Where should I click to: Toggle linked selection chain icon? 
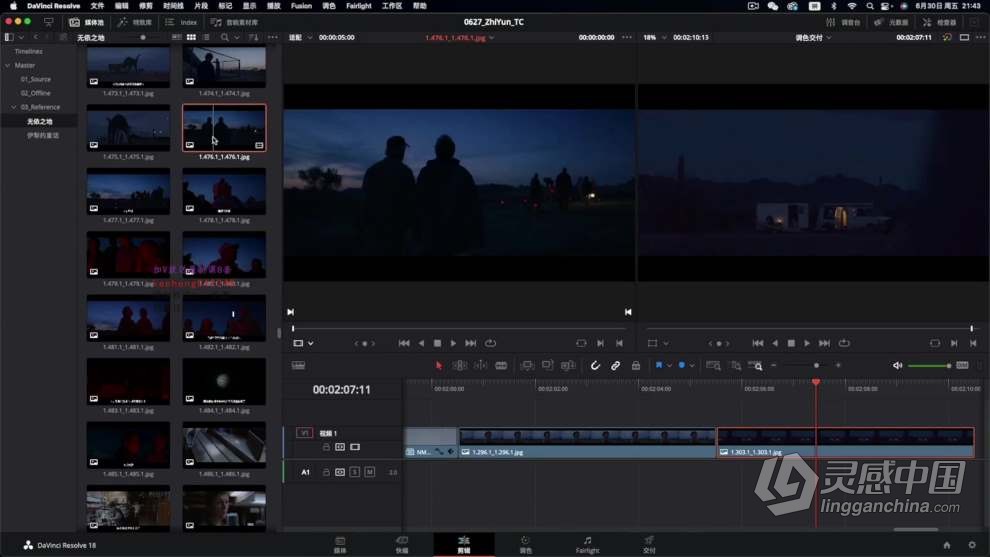615,366
